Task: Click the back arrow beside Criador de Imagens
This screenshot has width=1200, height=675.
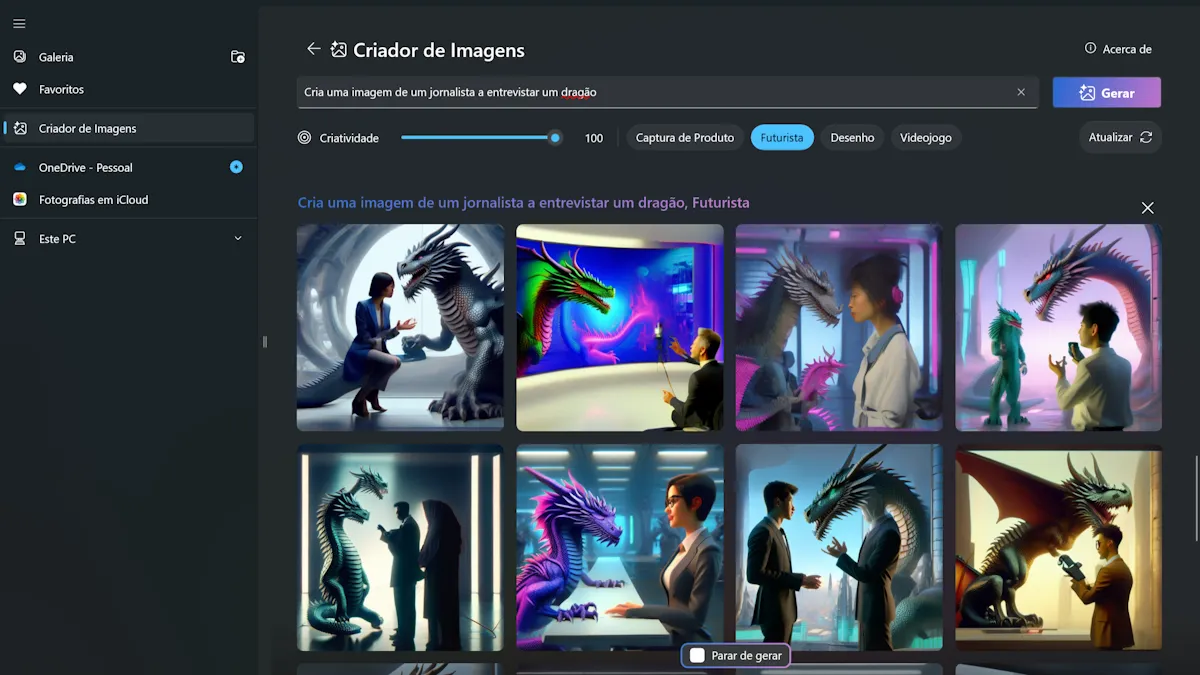Action: click(x=313, y=49)
